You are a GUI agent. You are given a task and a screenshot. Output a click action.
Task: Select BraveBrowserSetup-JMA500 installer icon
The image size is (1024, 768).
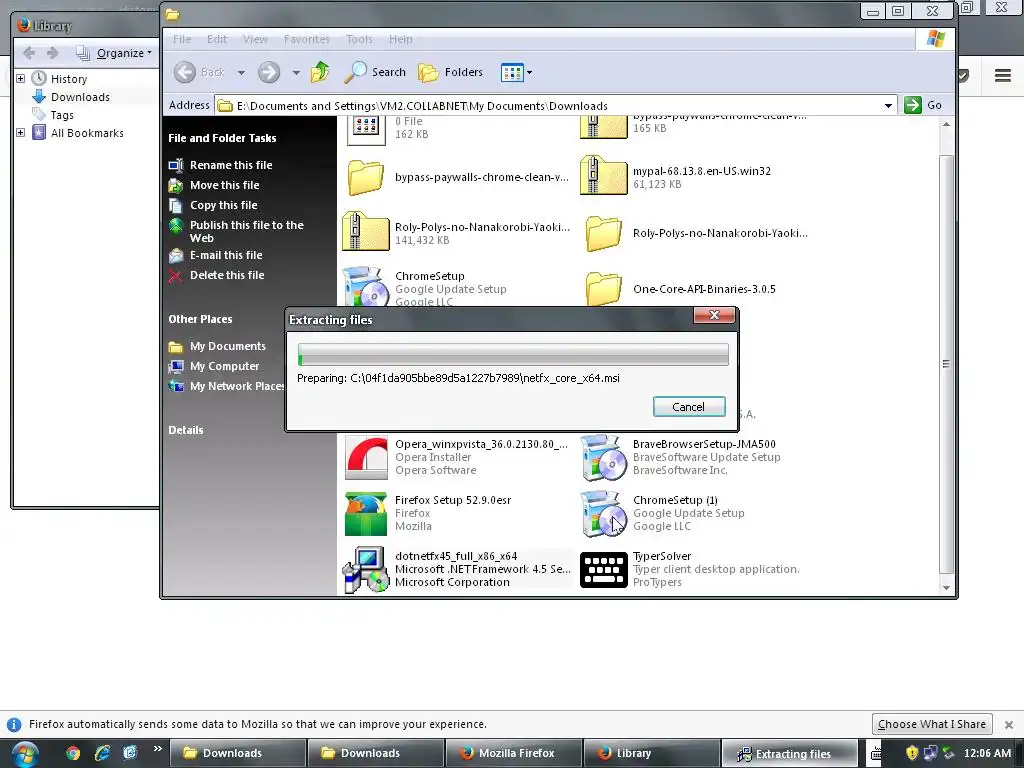click(603, 457)
